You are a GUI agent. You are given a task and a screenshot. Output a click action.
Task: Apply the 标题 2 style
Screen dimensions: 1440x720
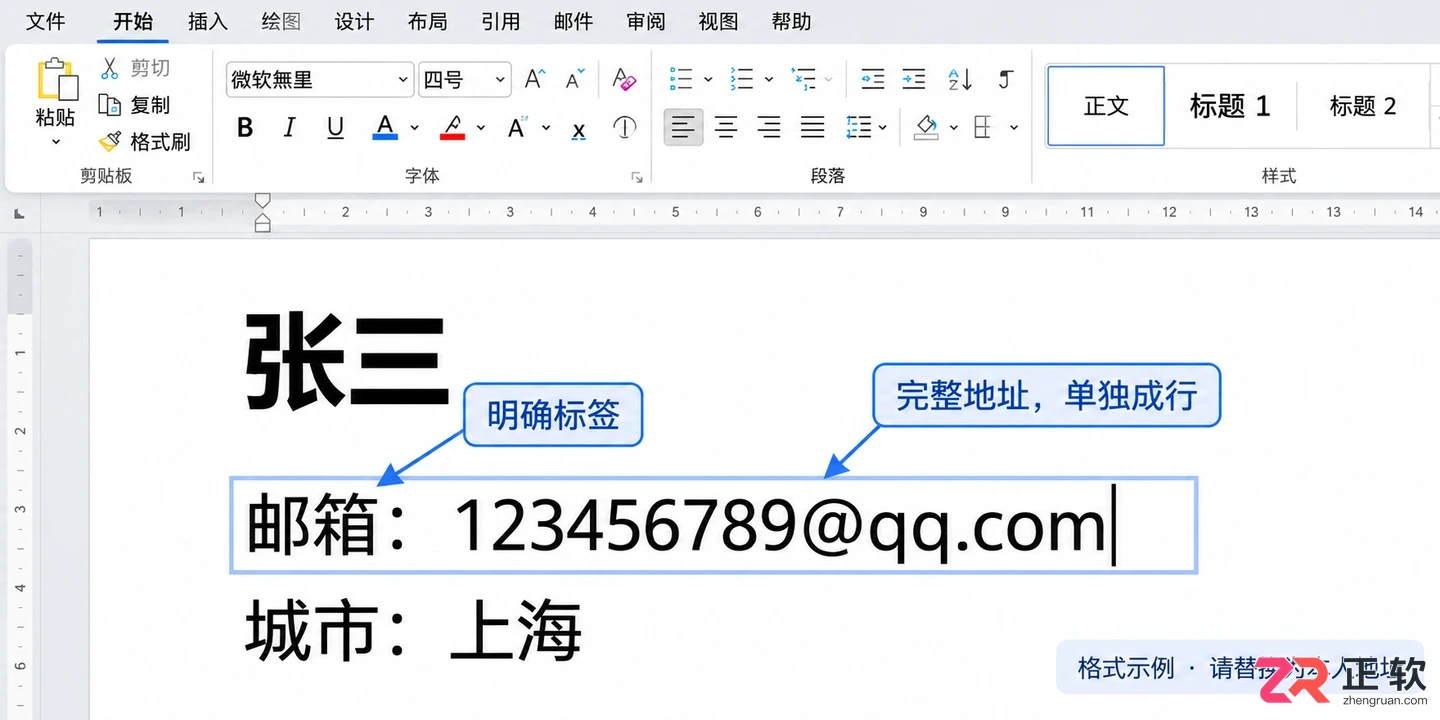click(1362, 106)
